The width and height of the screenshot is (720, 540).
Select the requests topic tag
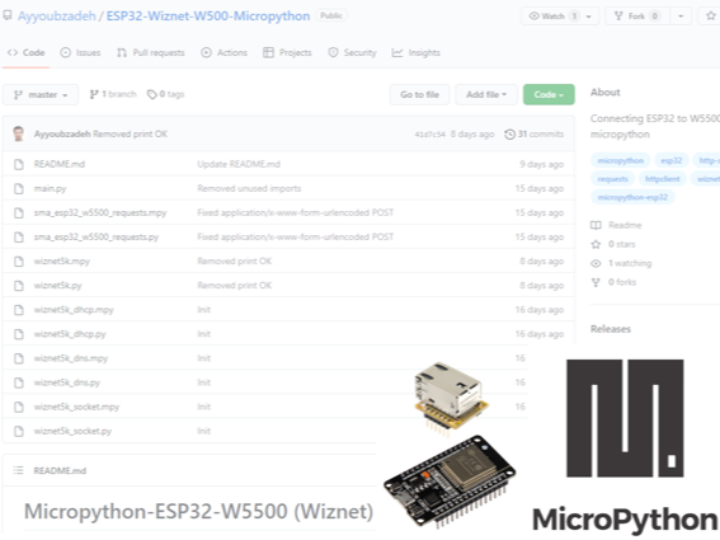pos(613,179)
